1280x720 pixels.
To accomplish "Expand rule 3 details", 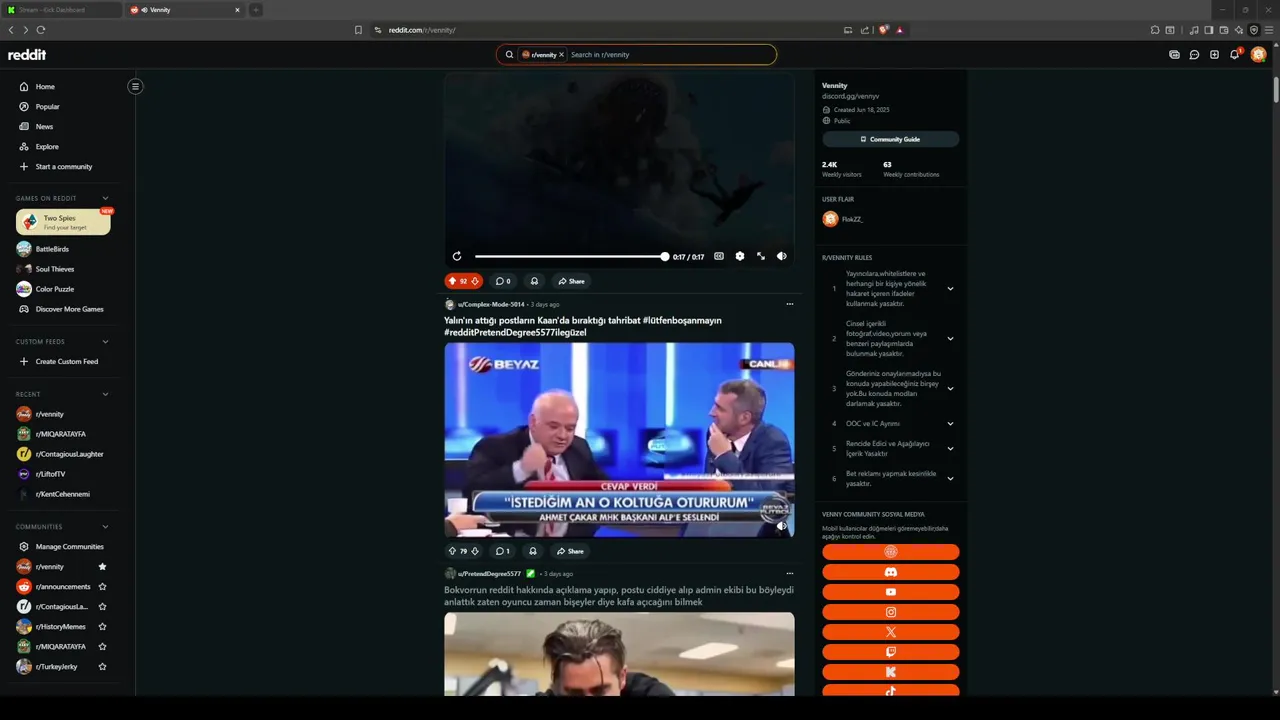I will 950,389.
